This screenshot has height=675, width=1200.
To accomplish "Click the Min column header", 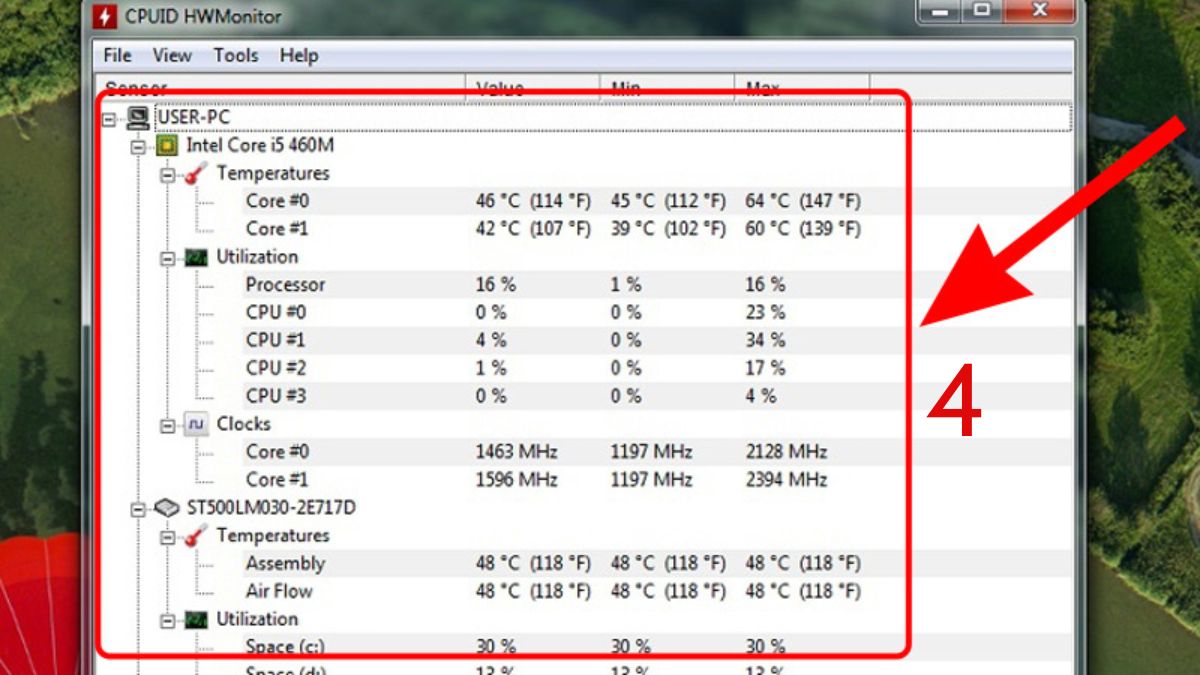I will tap(666, 89).
